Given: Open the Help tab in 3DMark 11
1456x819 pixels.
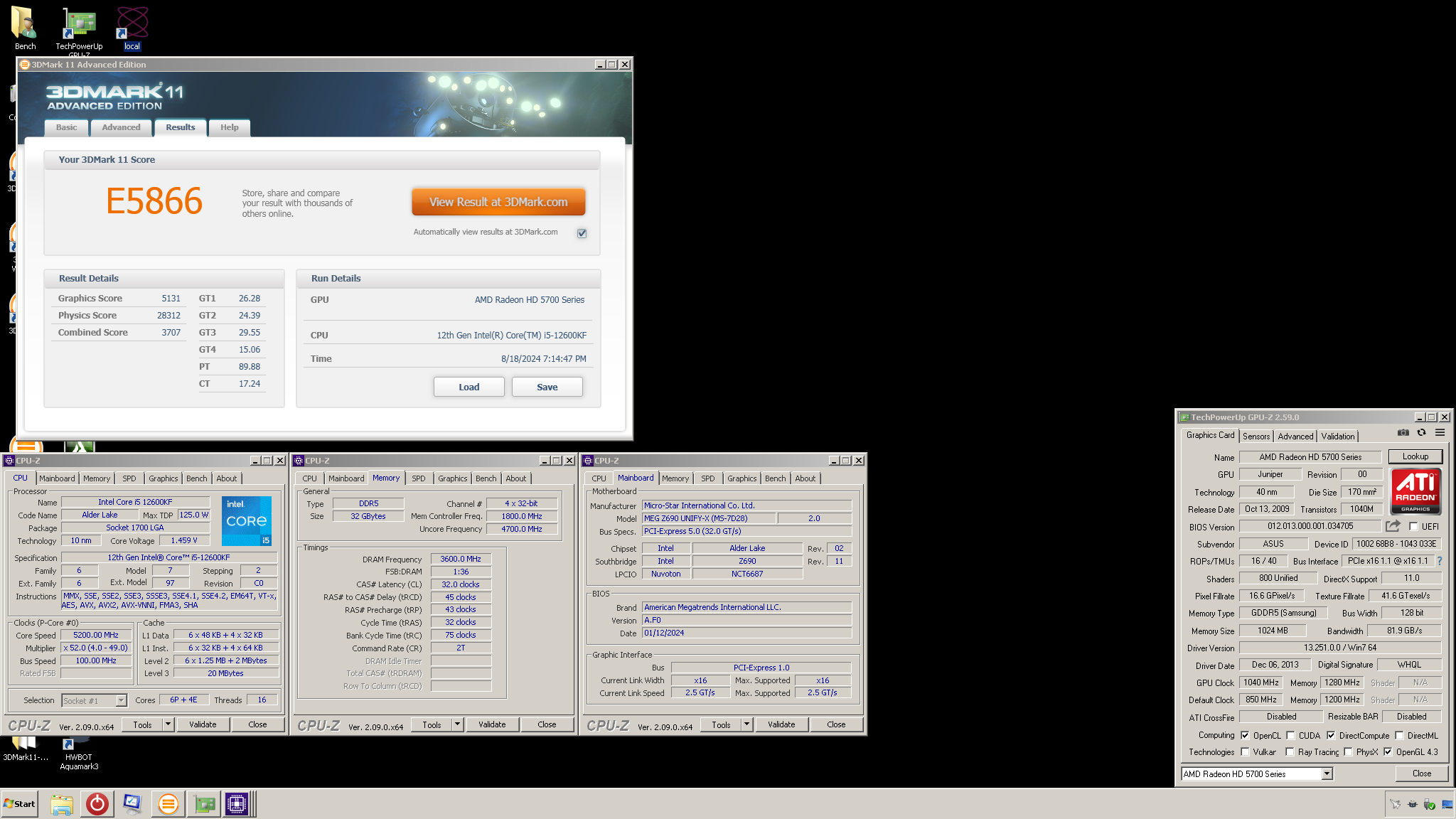Looking at the screenshot, I should (229, 127).
